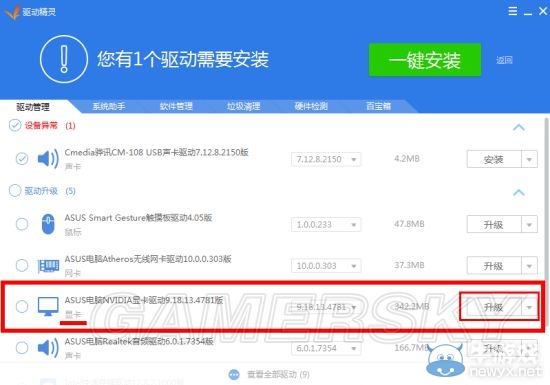This screenshot has height=385, width=550.
Task: Toggle the 设备异常 group checkbox
Action: 15,125
